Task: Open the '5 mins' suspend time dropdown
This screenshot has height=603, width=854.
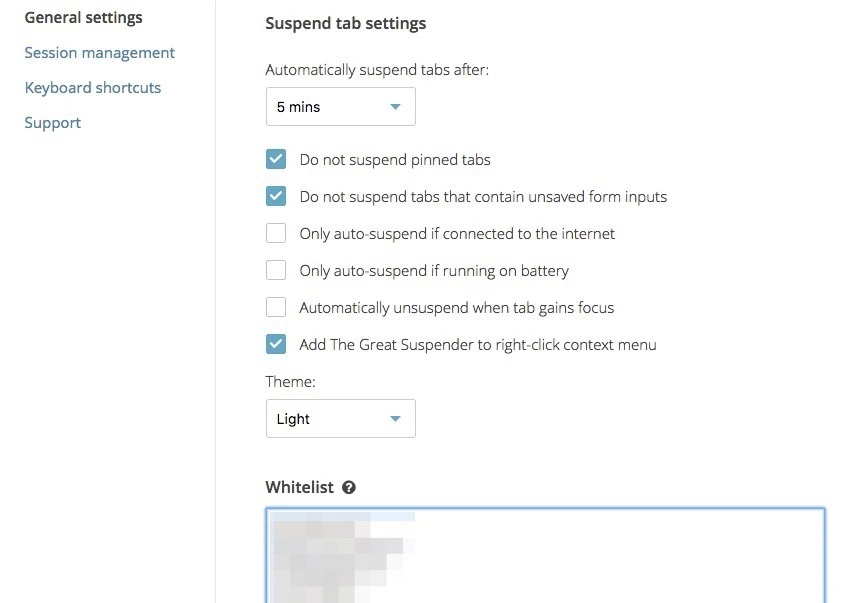Action: 340,107
